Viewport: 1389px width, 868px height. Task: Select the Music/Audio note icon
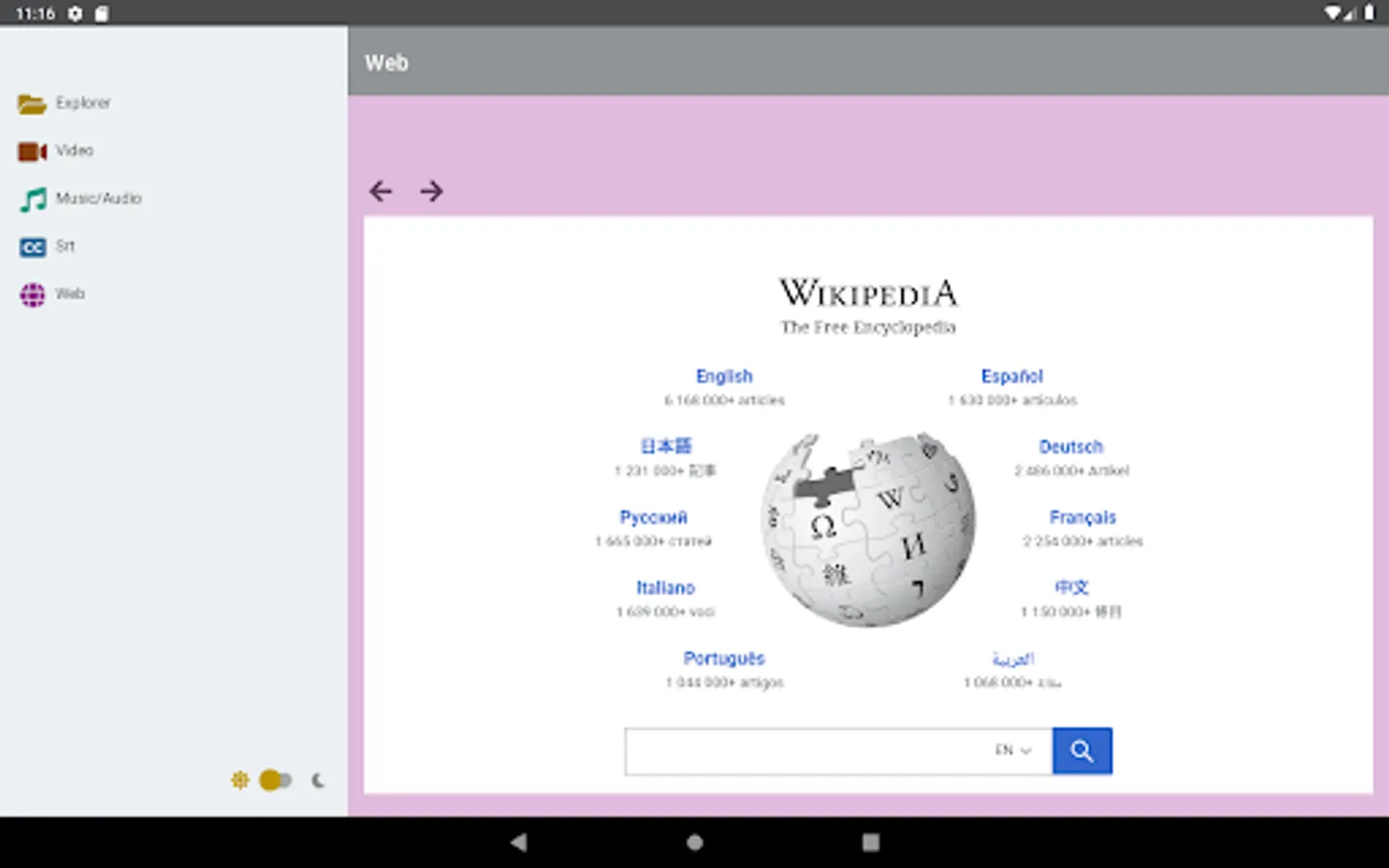point(33,200)
